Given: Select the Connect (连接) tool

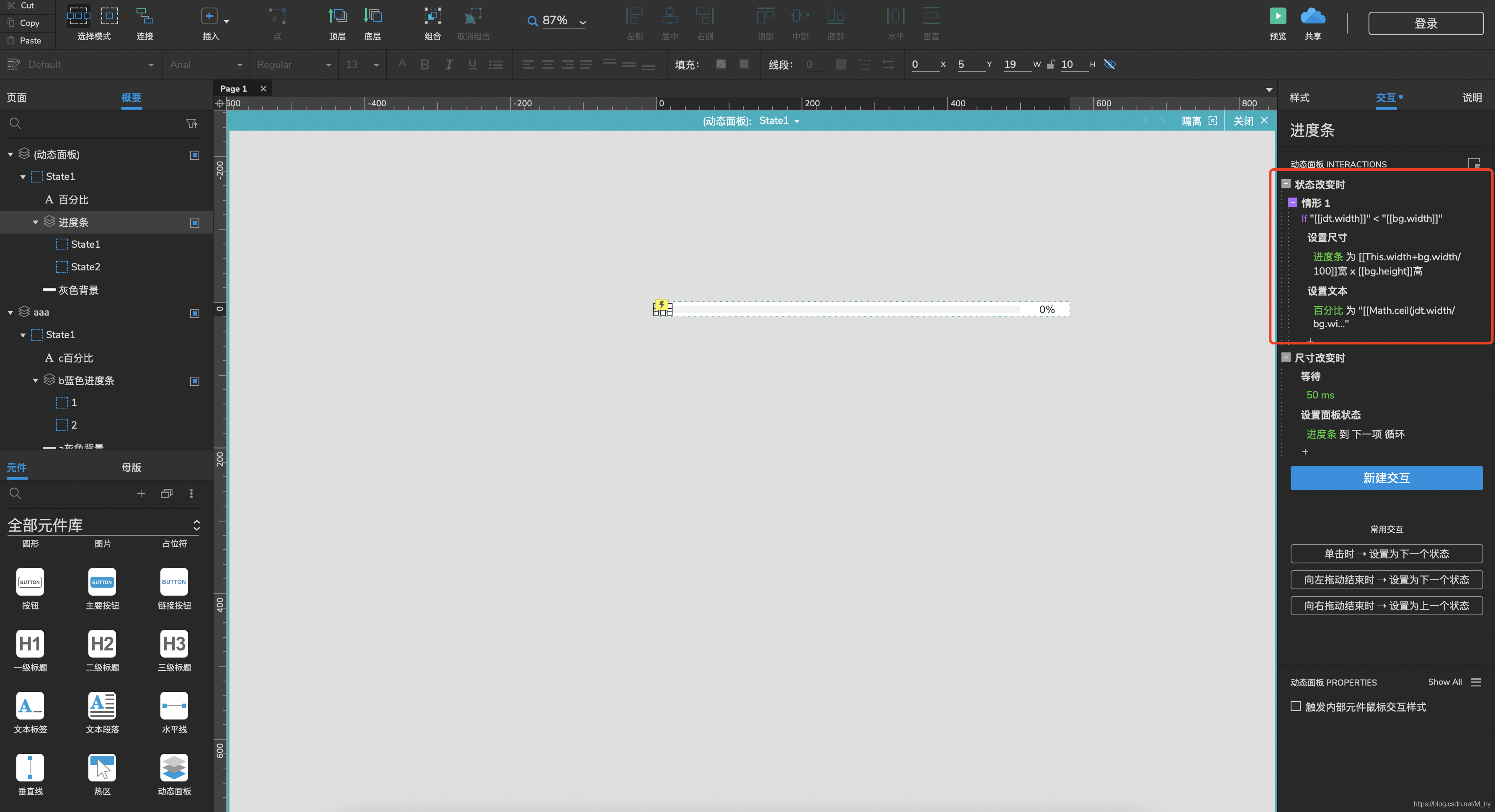Looking at the screenshot, I should pos(144,15).
